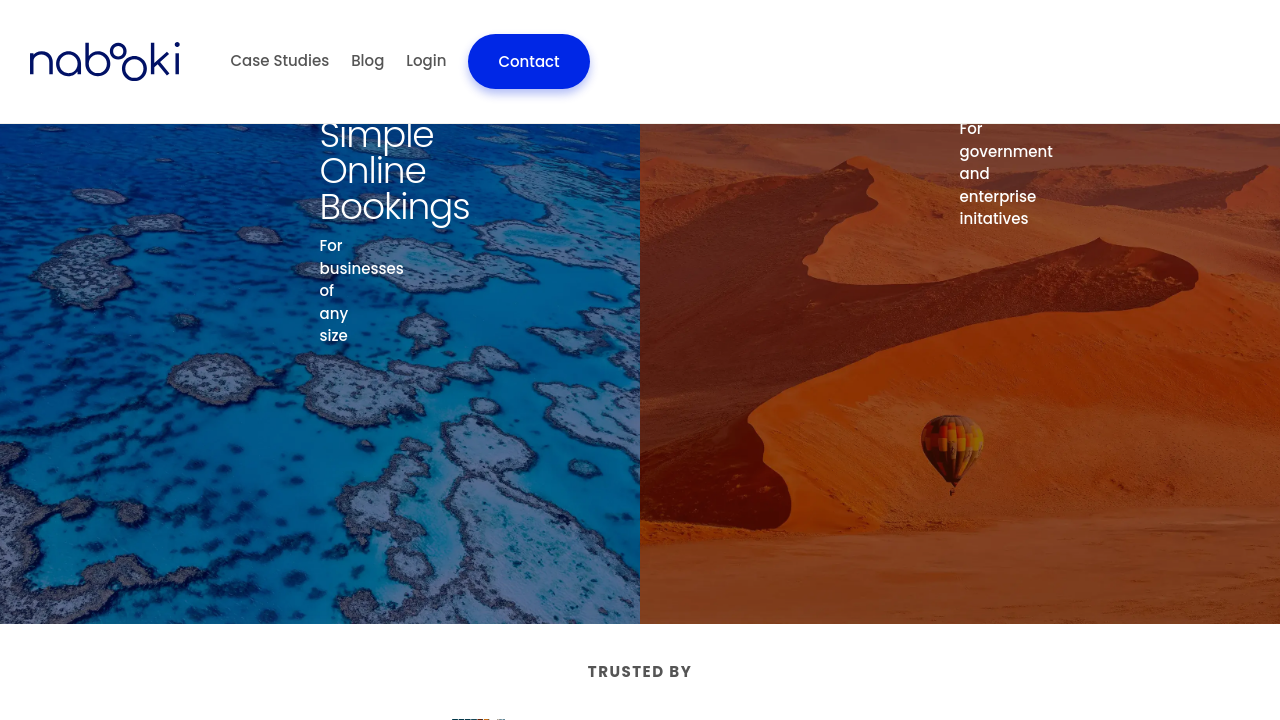Image resolution: width=1280 pixels, height=720 pixels.
Task: Click the TRUSTED BY heading
Action: click(x=640, y=672)
